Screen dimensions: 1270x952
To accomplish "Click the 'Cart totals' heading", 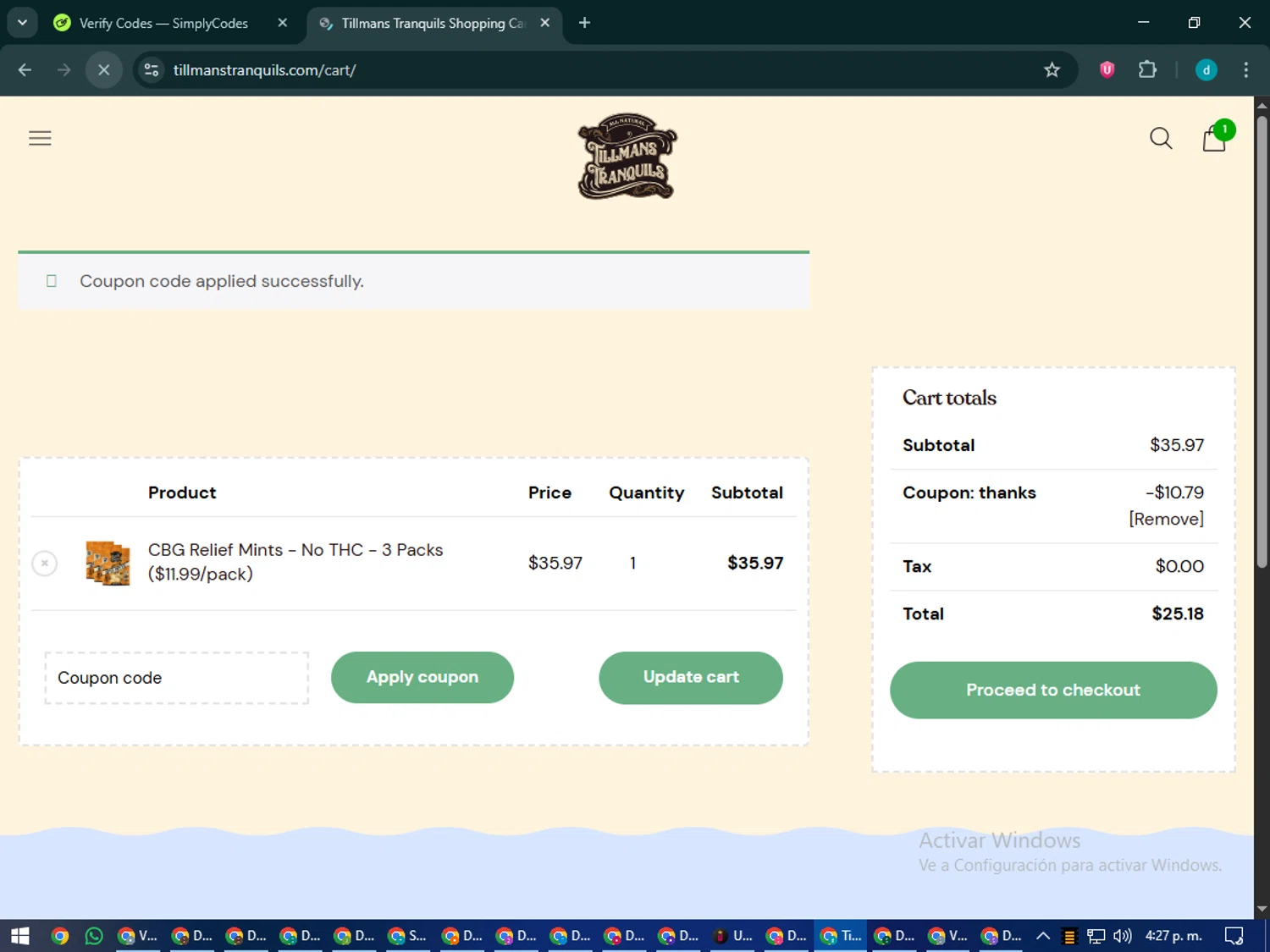I will point(949,398).
